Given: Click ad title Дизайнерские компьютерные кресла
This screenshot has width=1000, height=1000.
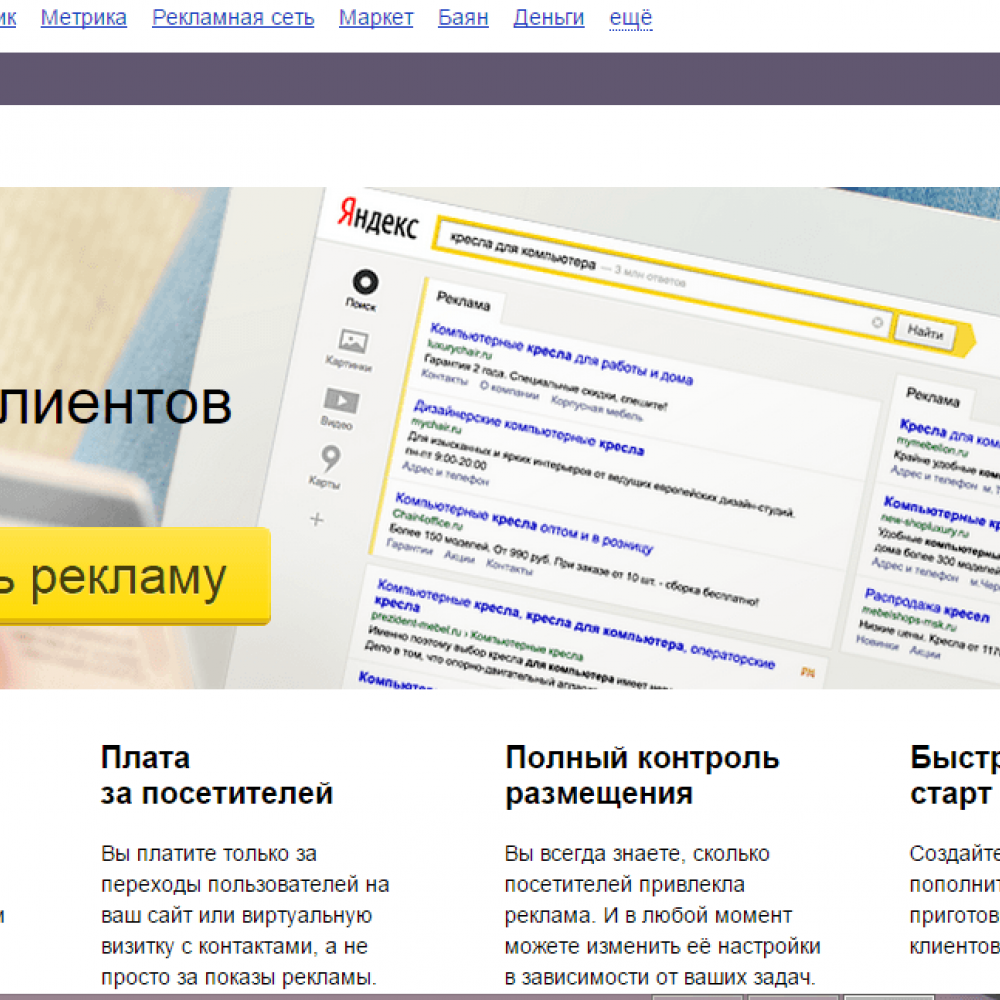Looking at the screenshot, I should 529,428.
